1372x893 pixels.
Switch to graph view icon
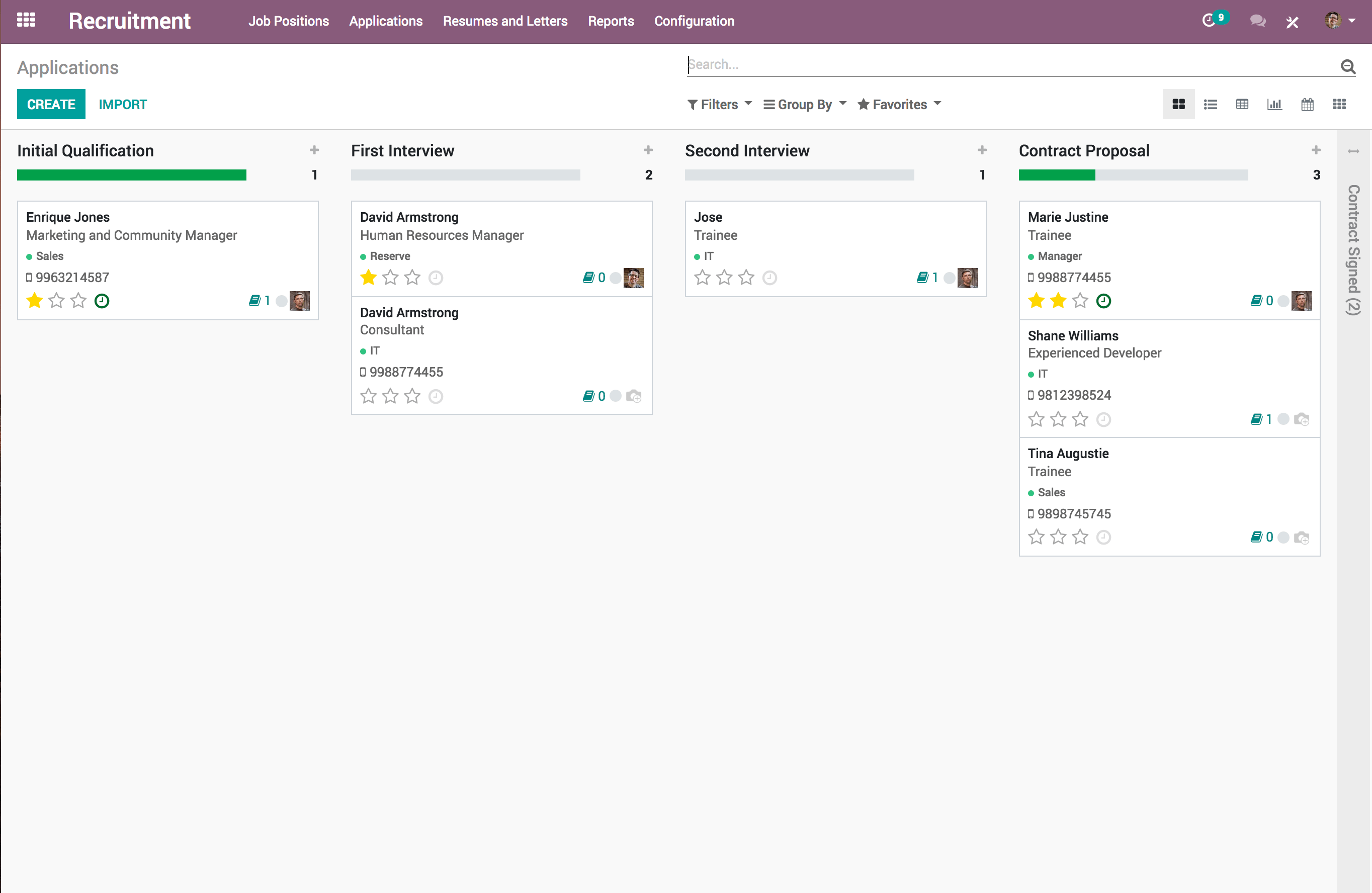[x=1274, y=105]
